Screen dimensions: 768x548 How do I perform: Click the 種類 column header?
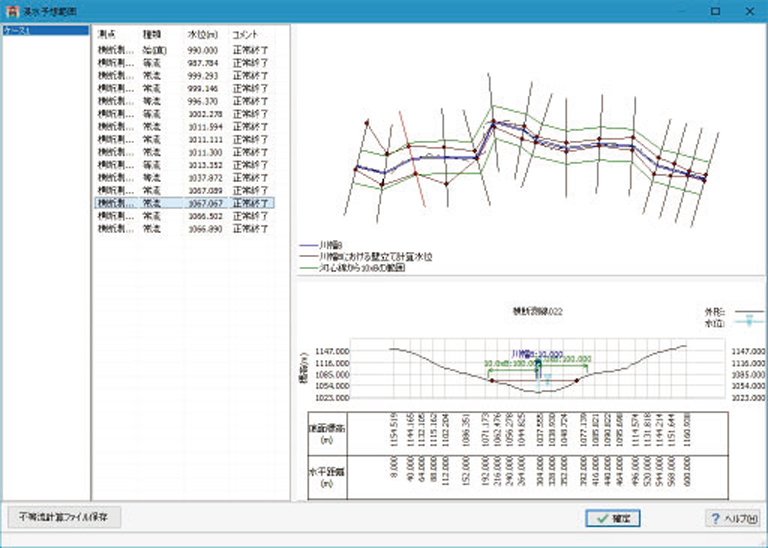(152, 34)
